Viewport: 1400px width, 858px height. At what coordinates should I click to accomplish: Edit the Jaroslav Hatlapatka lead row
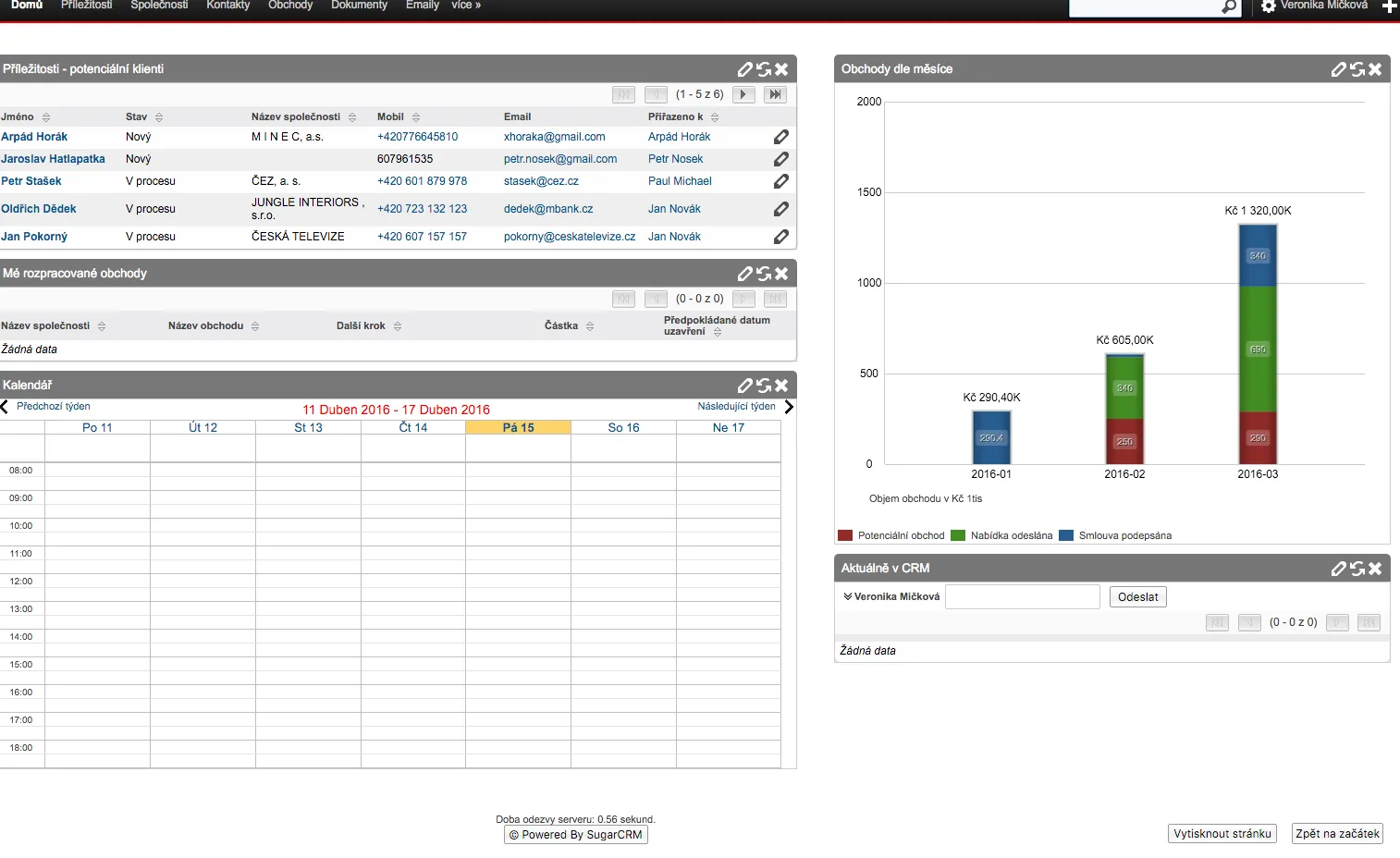point(781,159)
